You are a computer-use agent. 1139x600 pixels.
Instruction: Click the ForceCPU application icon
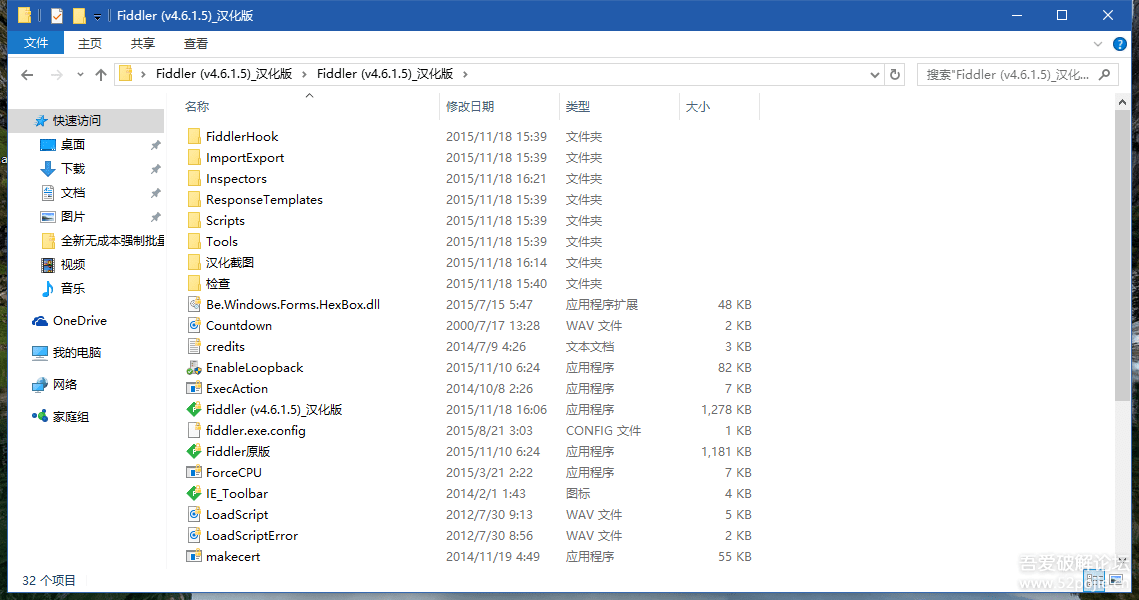point(193,473)
